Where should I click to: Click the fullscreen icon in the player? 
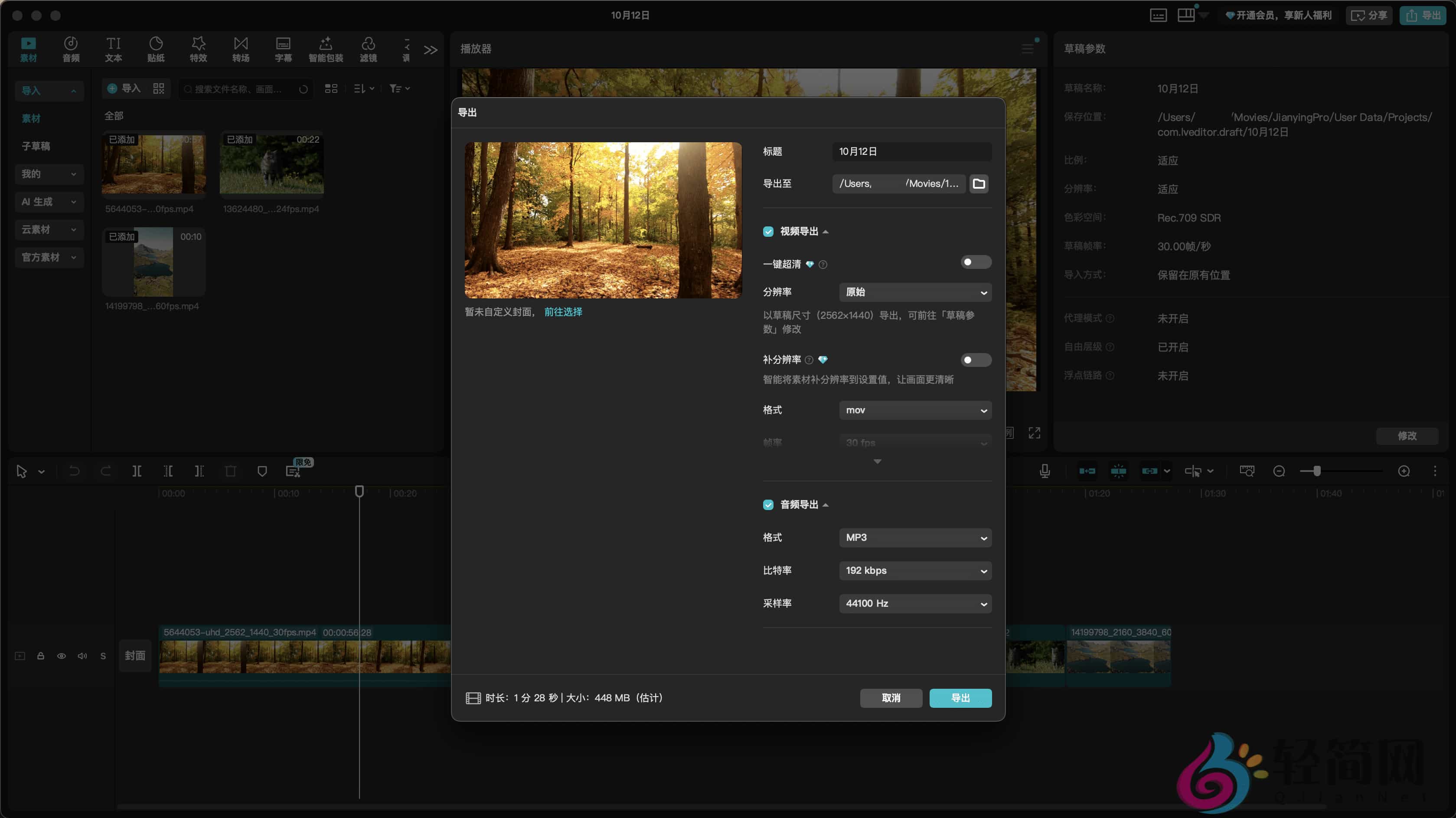point(1035,433)
